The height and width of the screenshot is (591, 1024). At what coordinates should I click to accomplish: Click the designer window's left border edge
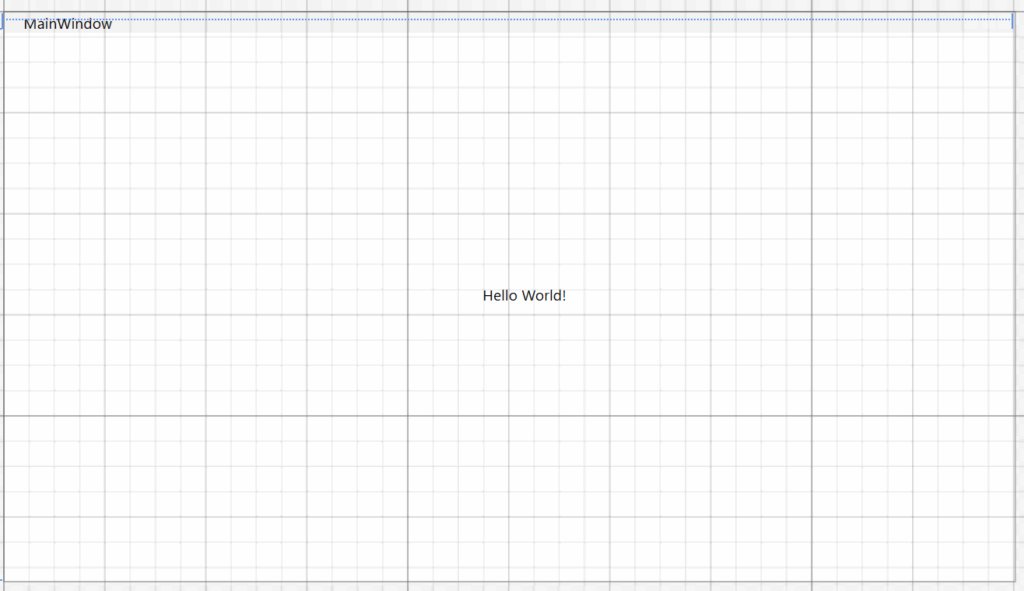coord(3,300)
